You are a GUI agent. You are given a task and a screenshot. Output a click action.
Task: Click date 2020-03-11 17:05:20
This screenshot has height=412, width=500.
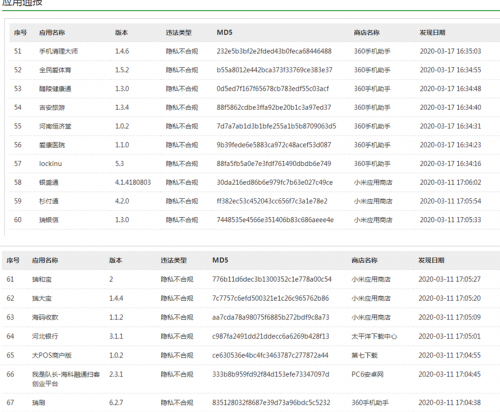(x=449, y=298)
